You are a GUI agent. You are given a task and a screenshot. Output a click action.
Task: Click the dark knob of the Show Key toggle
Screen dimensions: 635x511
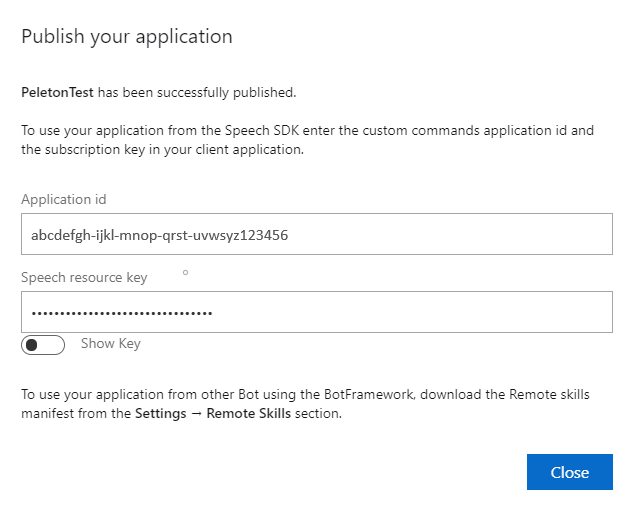tap(33, 345)
